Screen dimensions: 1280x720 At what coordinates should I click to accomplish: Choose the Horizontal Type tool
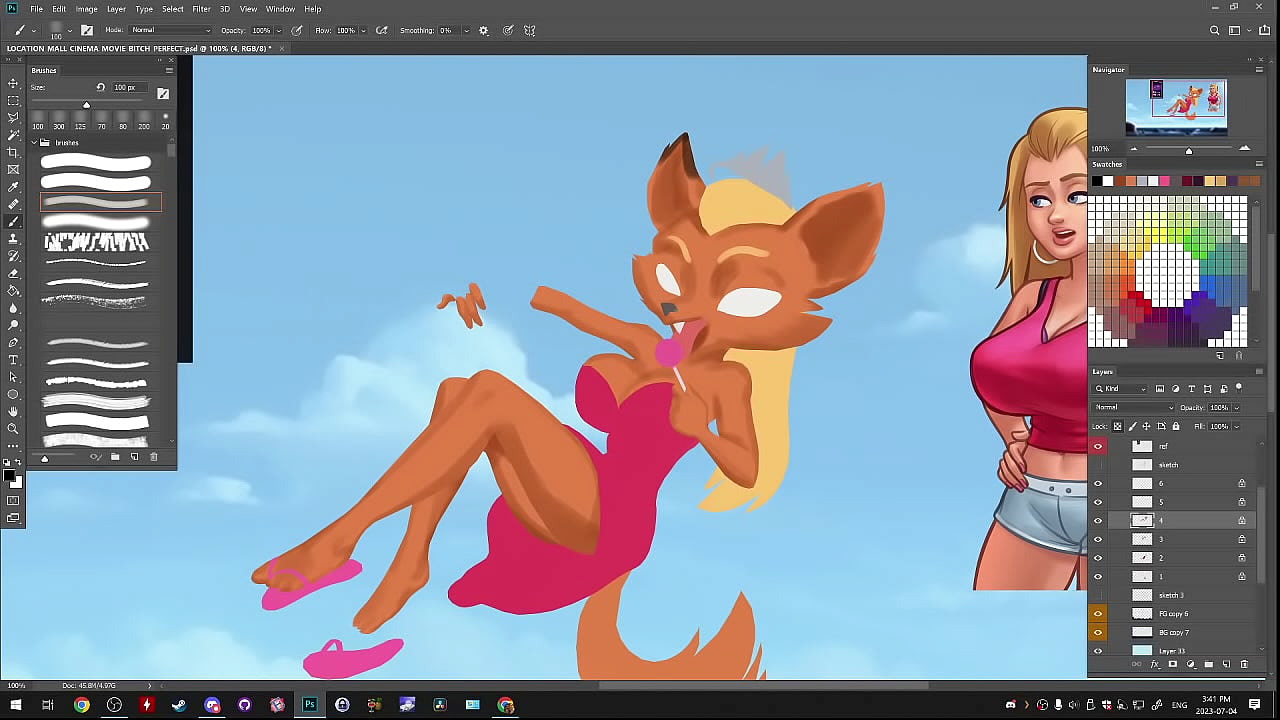tap(13, 360)
